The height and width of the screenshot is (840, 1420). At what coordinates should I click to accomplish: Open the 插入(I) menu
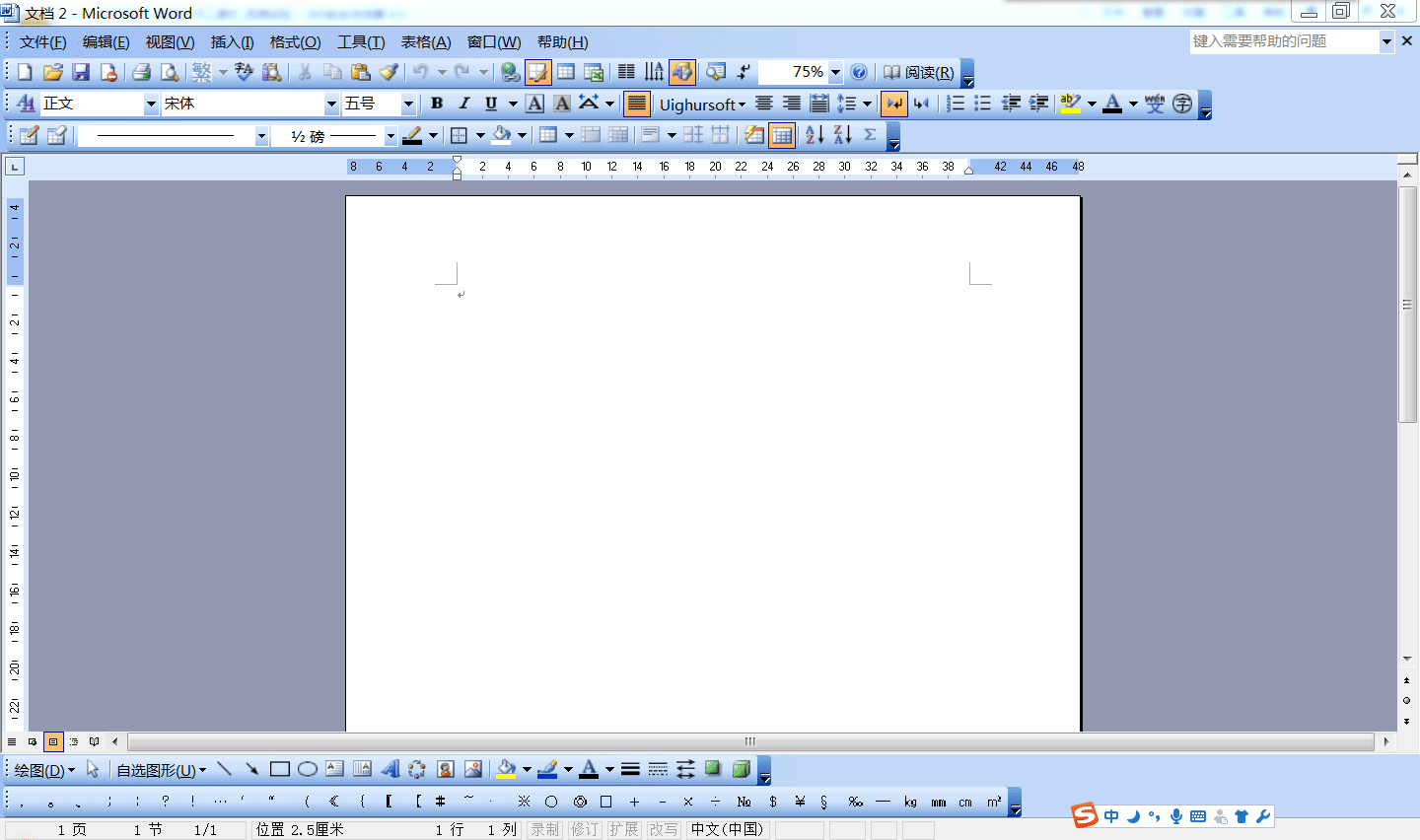232,42
